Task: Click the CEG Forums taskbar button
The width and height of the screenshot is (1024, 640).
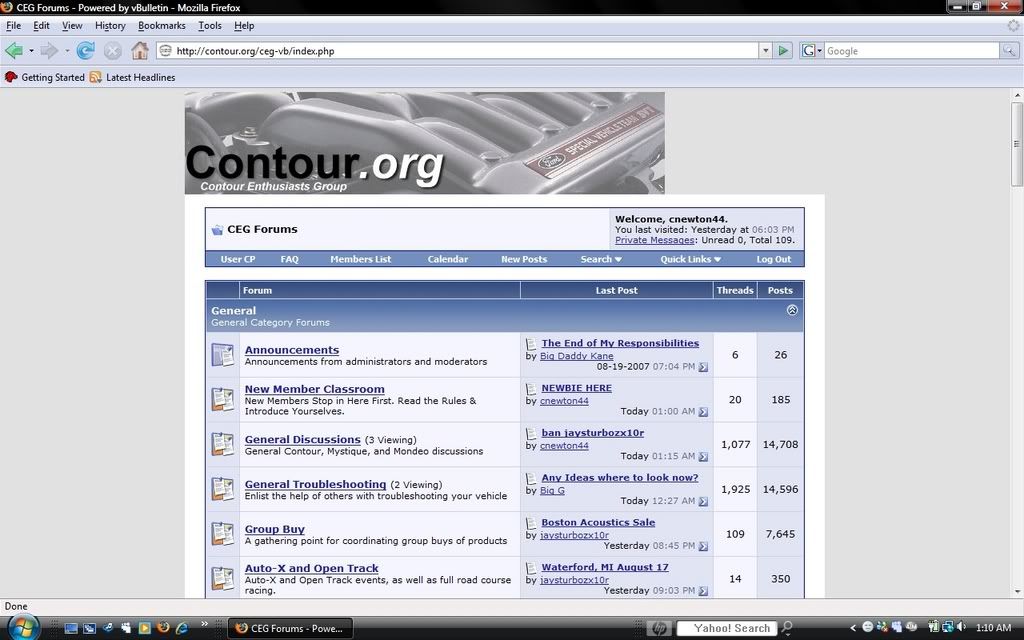Action: [290, 628]
